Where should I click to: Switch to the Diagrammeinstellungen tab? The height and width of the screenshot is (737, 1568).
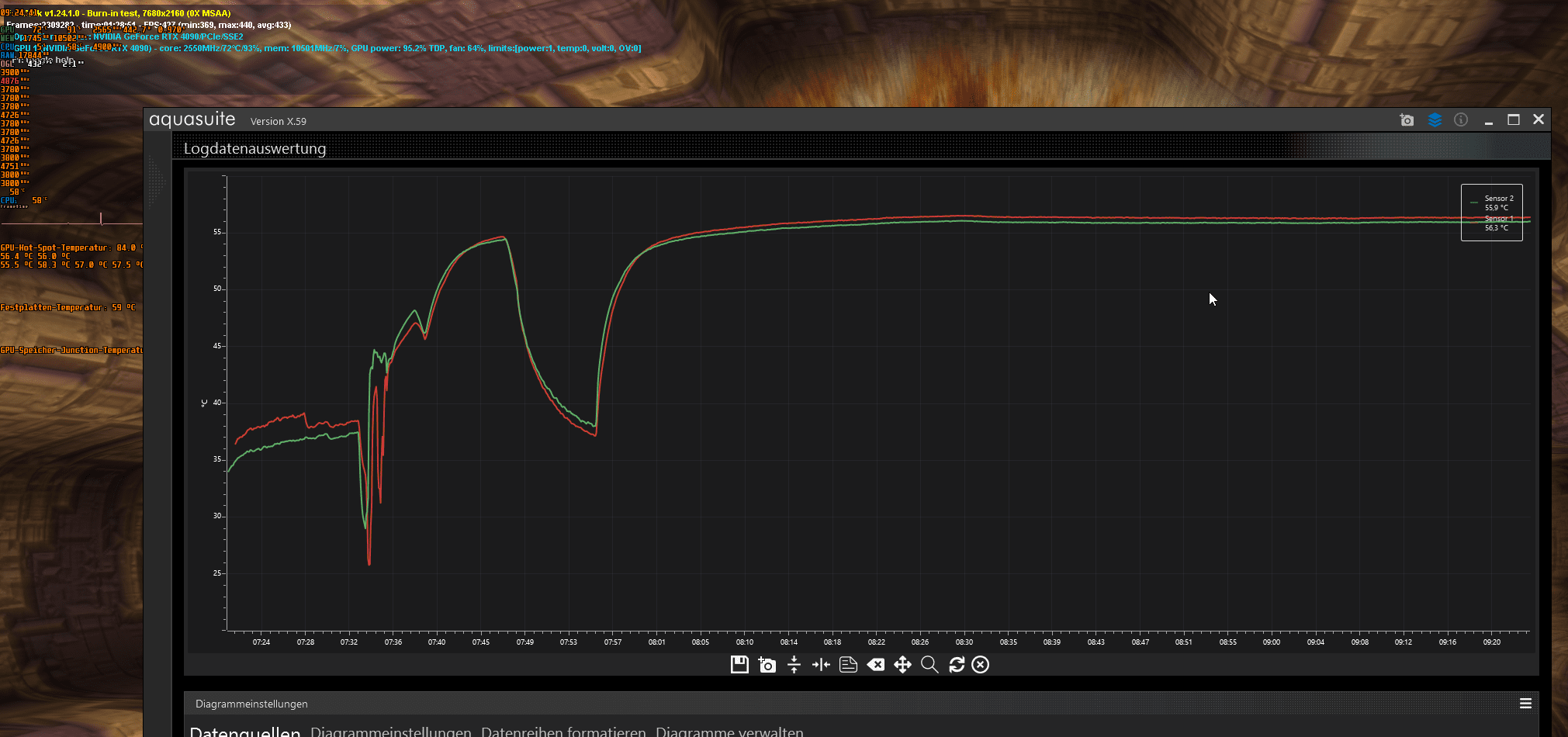click(391, 732)
